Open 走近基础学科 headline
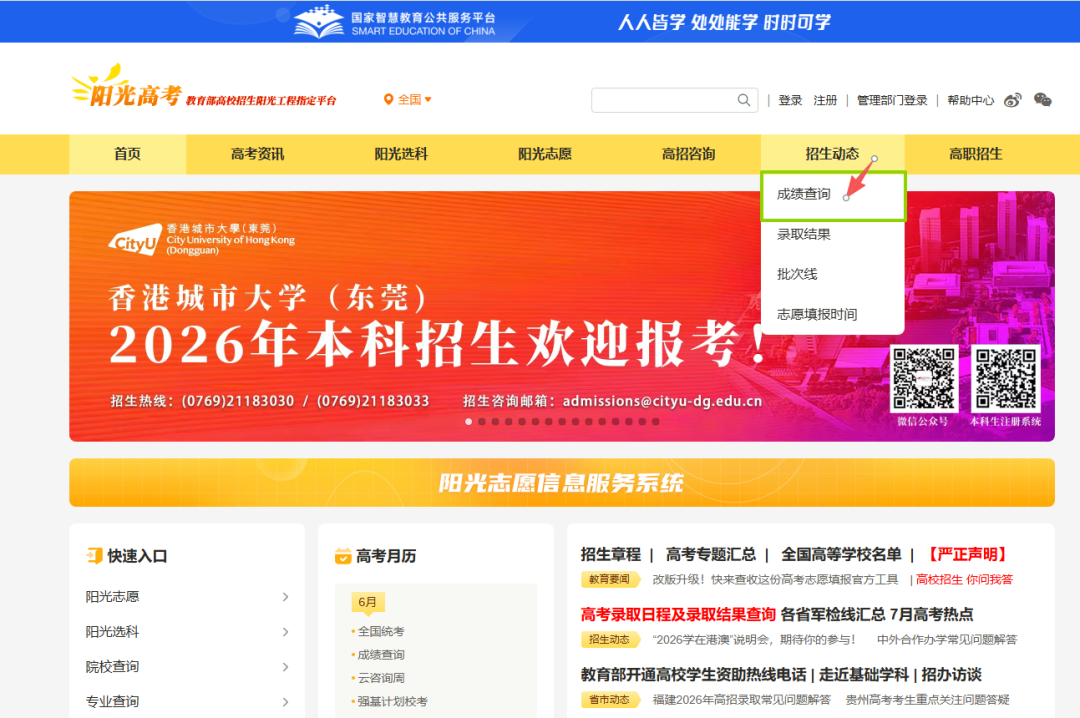Screen dimensions: 1080x718 pos(864,674)
